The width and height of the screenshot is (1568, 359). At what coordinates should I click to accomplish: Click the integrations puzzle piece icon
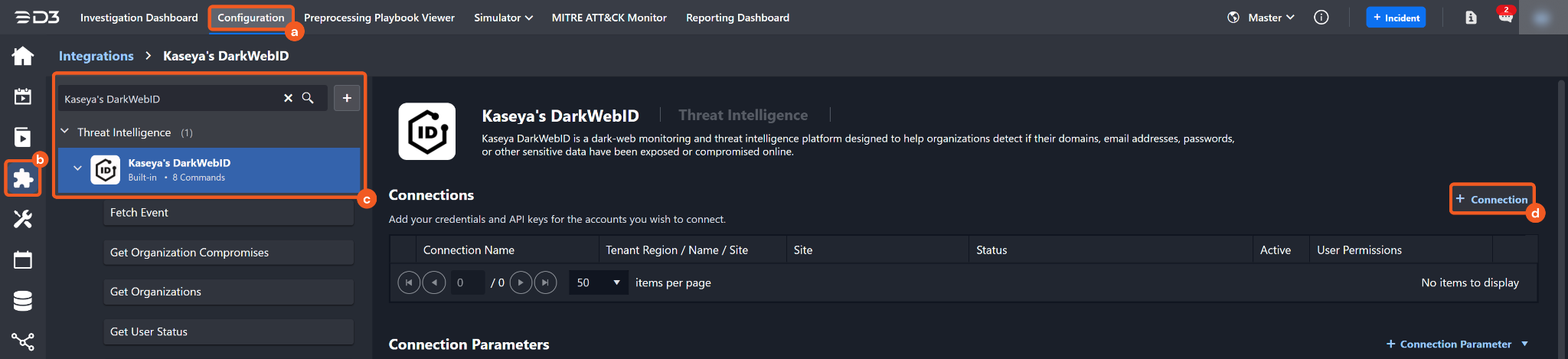[23, 178]
